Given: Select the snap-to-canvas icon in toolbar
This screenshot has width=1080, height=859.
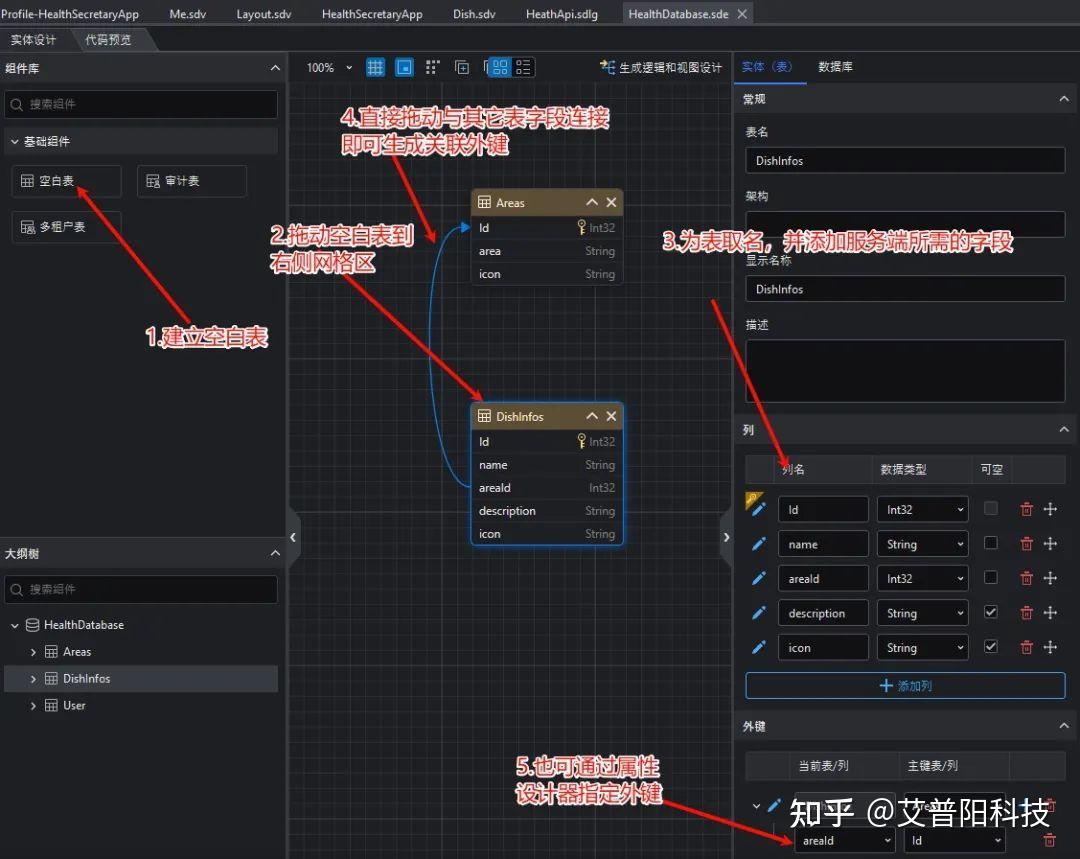Looking at the screenshot, I should tap(404, 67).
